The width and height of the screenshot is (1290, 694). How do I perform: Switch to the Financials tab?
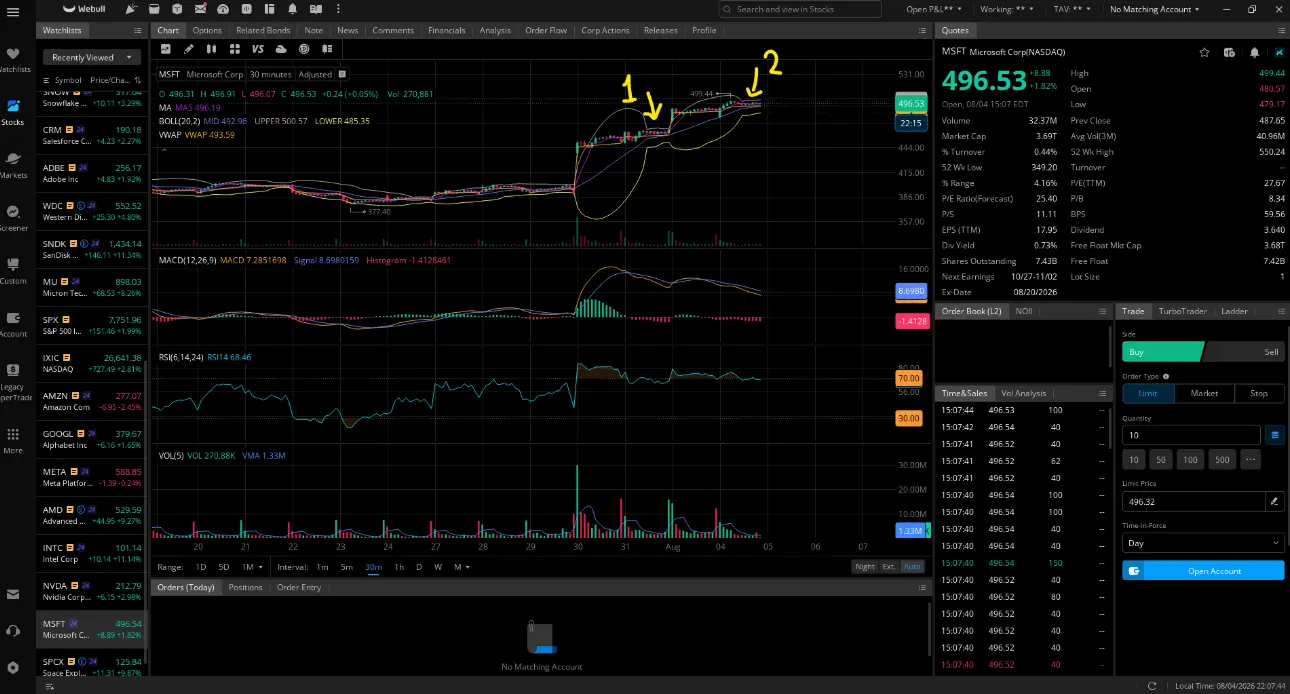click(x=446, y=30)
